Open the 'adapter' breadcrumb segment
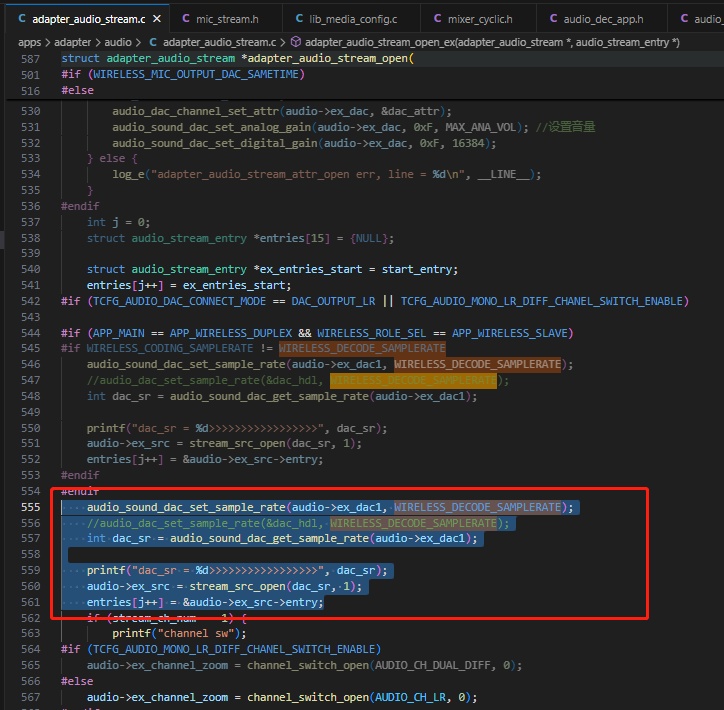The height and width of the screenshot is (710, 724). (x=72, y=42)
